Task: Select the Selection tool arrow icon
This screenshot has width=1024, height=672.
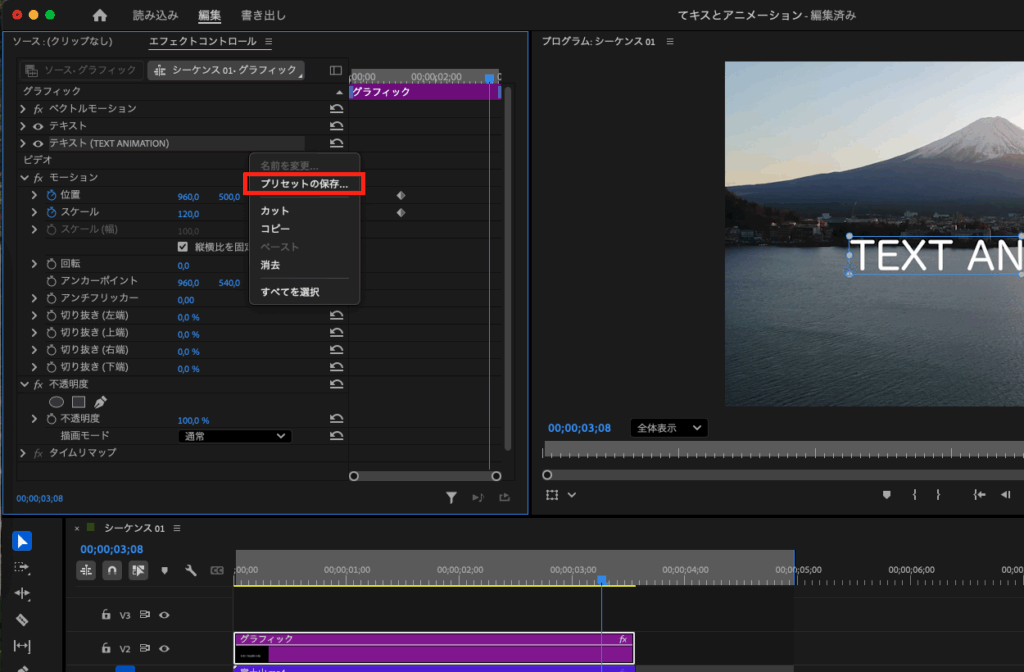Action: (x=22, y=541)
